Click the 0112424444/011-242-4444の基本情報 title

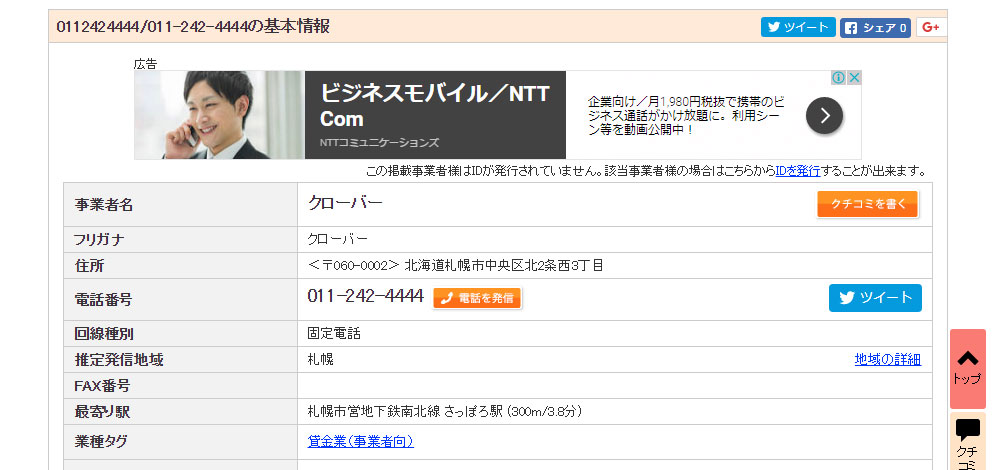point(193,27)
